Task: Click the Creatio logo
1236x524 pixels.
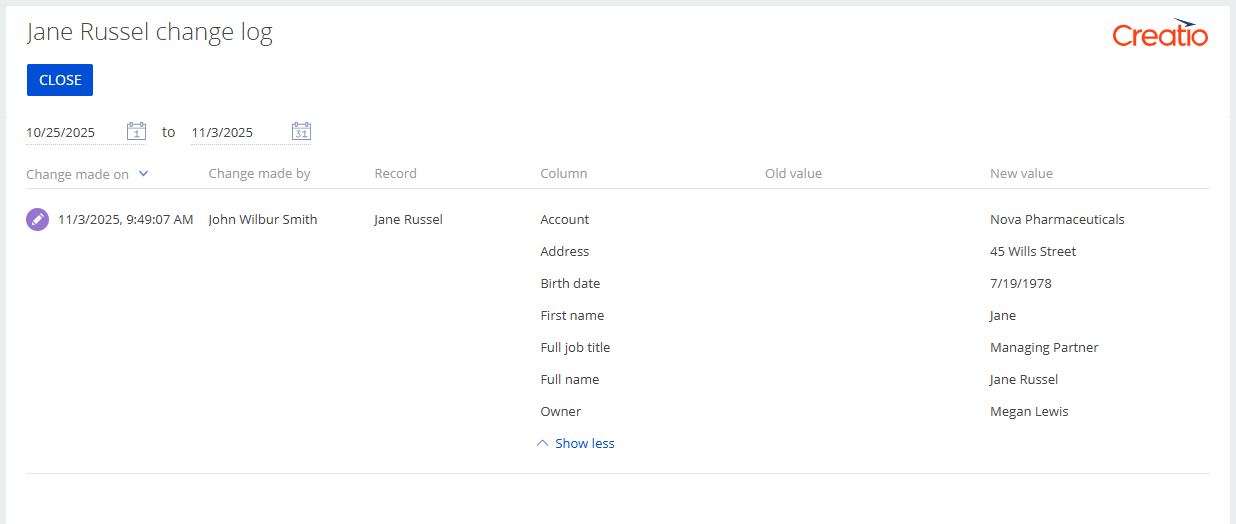Action: point(1160,34)
